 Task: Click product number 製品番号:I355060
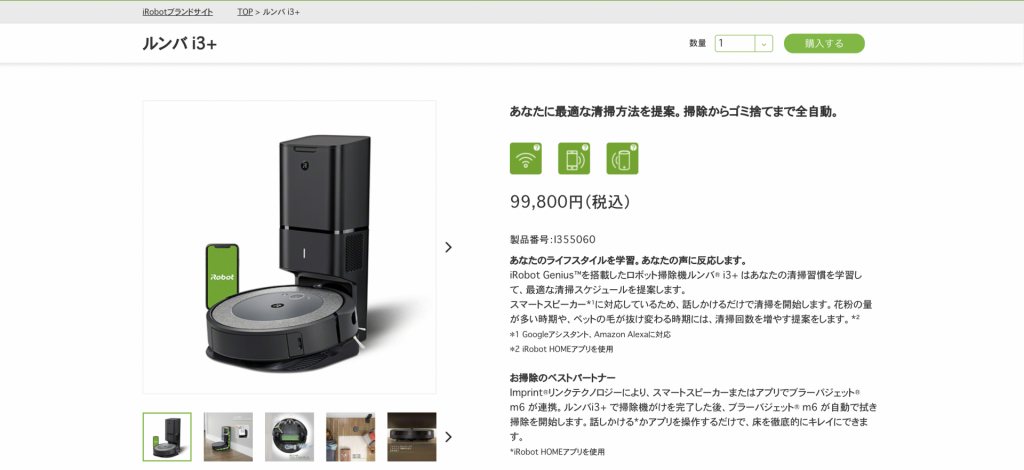point(552,240)
